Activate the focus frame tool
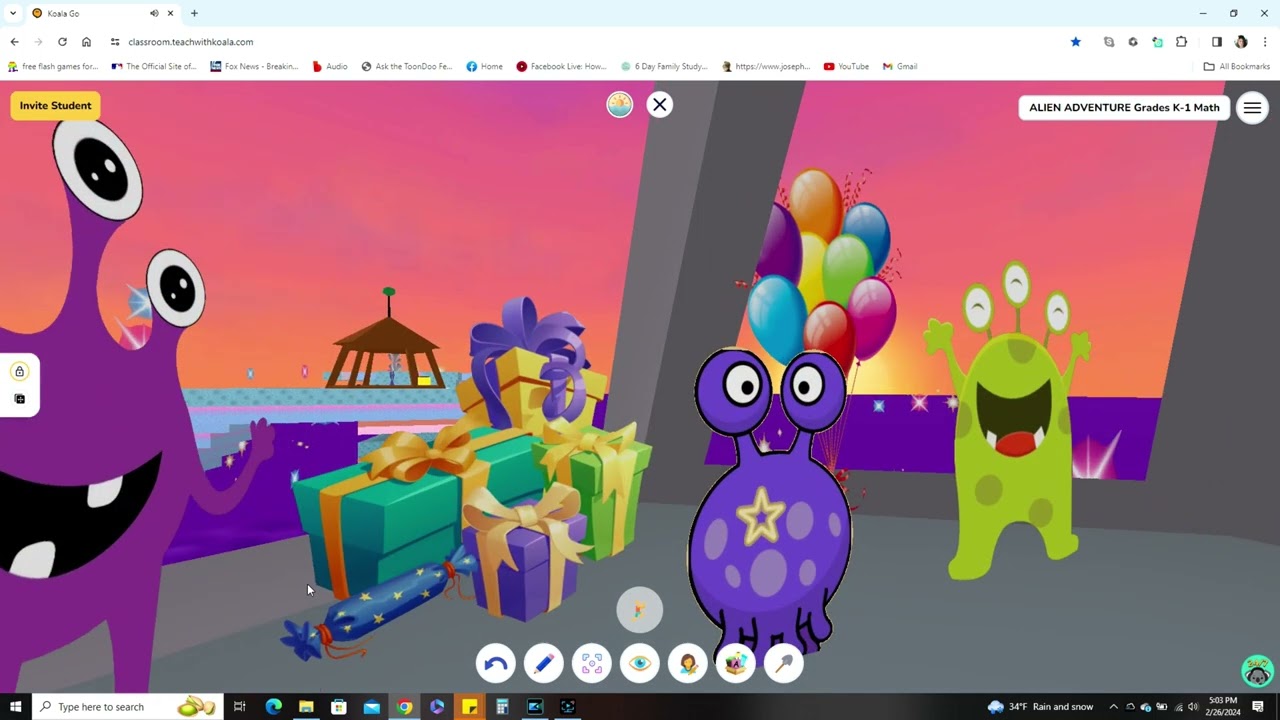This screenshot has height=720, width=1280. pyautogui.click(x=592, y=664)
